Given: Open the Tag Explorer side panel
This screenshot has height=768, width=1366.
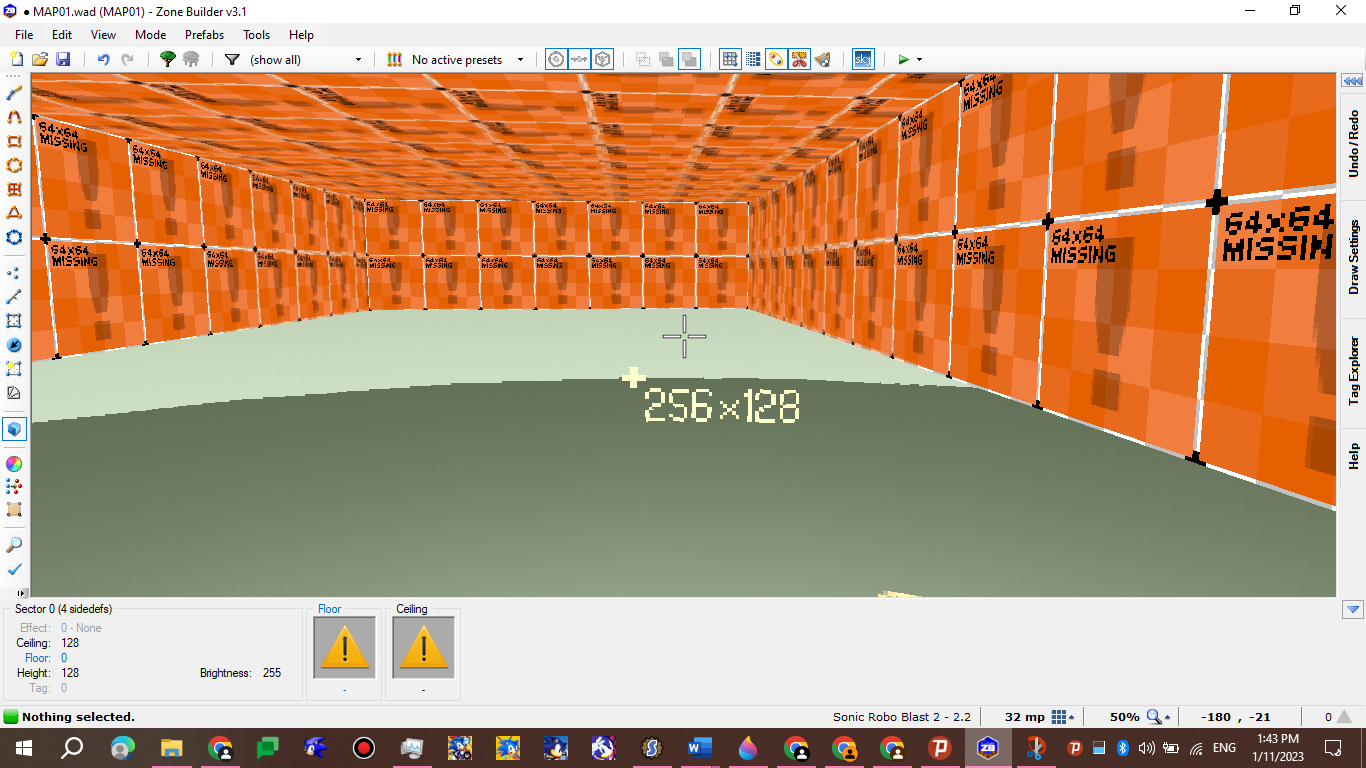Looking at the screenshot, I should (x=1353, y=370).
